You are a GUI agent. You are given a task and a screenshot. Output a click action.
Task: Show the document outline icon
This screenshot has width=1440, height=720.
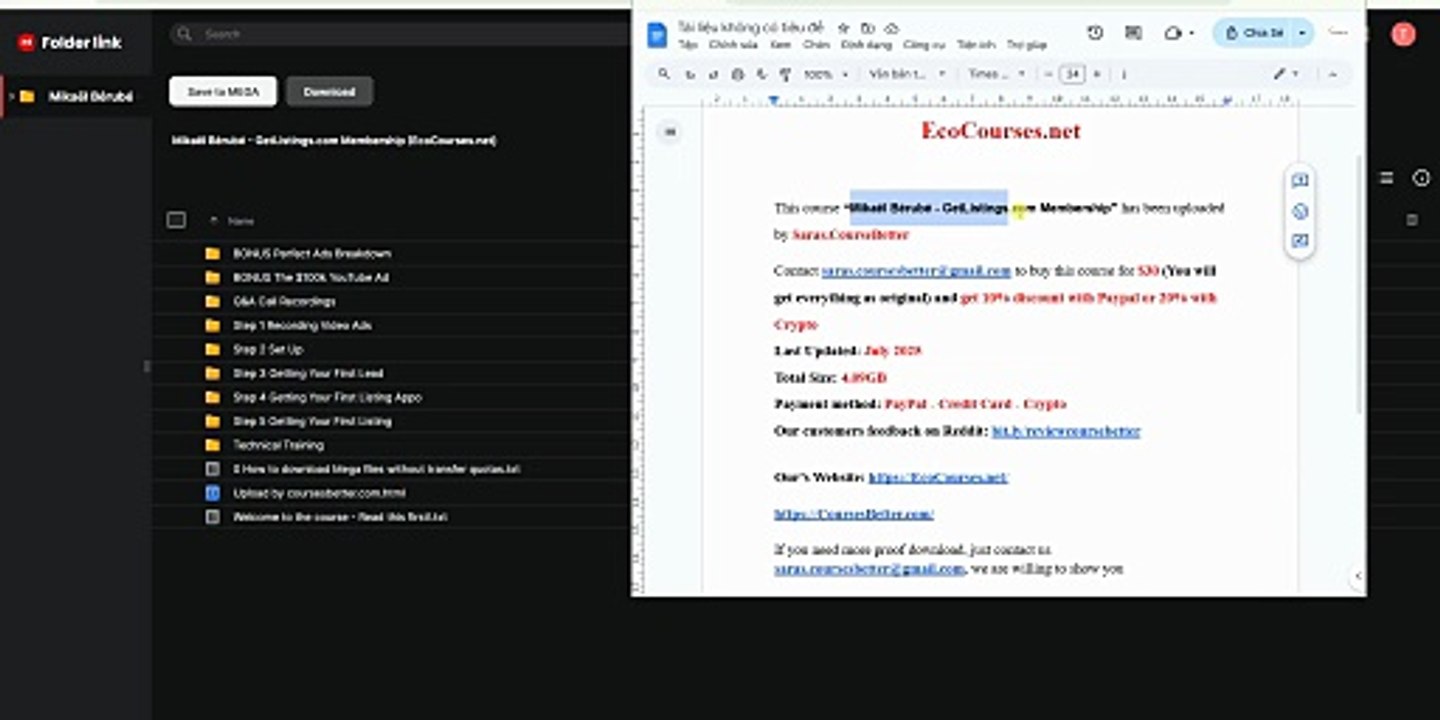[670, 131]
